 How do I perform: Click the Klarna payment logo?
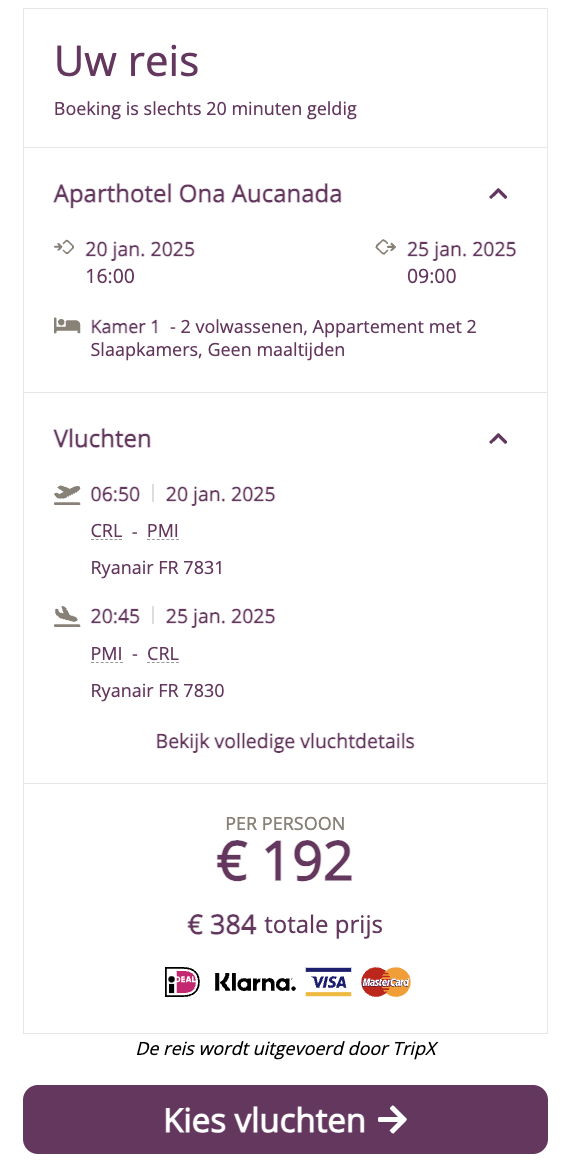255,982
